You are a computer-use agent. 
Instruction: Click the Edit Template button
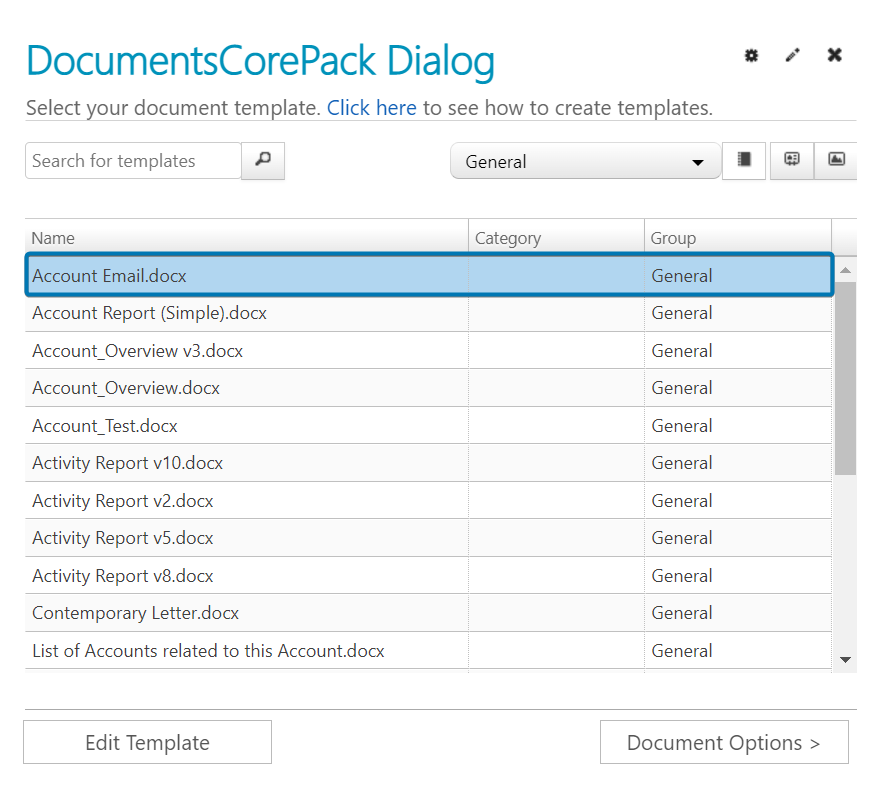pyautogui.click(x=148, y=742)
